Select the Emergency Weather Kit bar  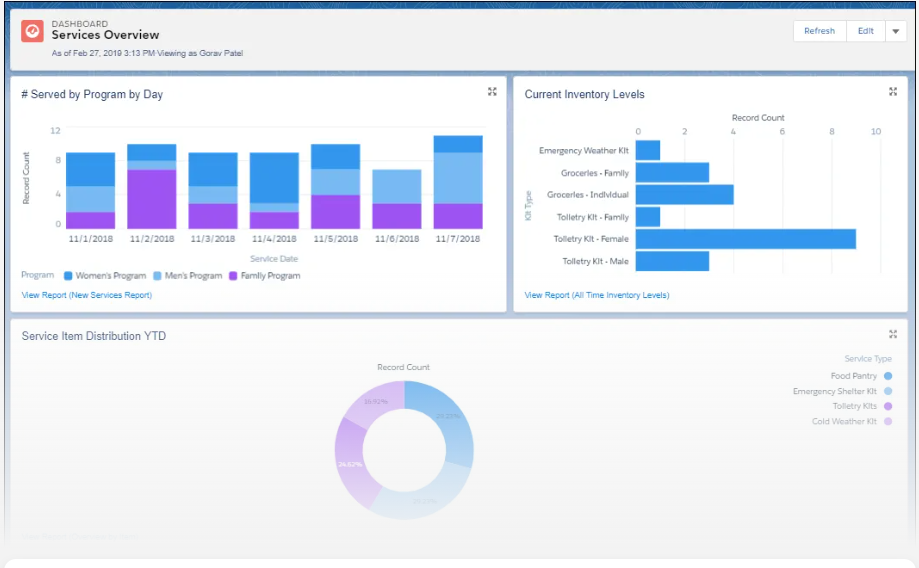[648, 150]
